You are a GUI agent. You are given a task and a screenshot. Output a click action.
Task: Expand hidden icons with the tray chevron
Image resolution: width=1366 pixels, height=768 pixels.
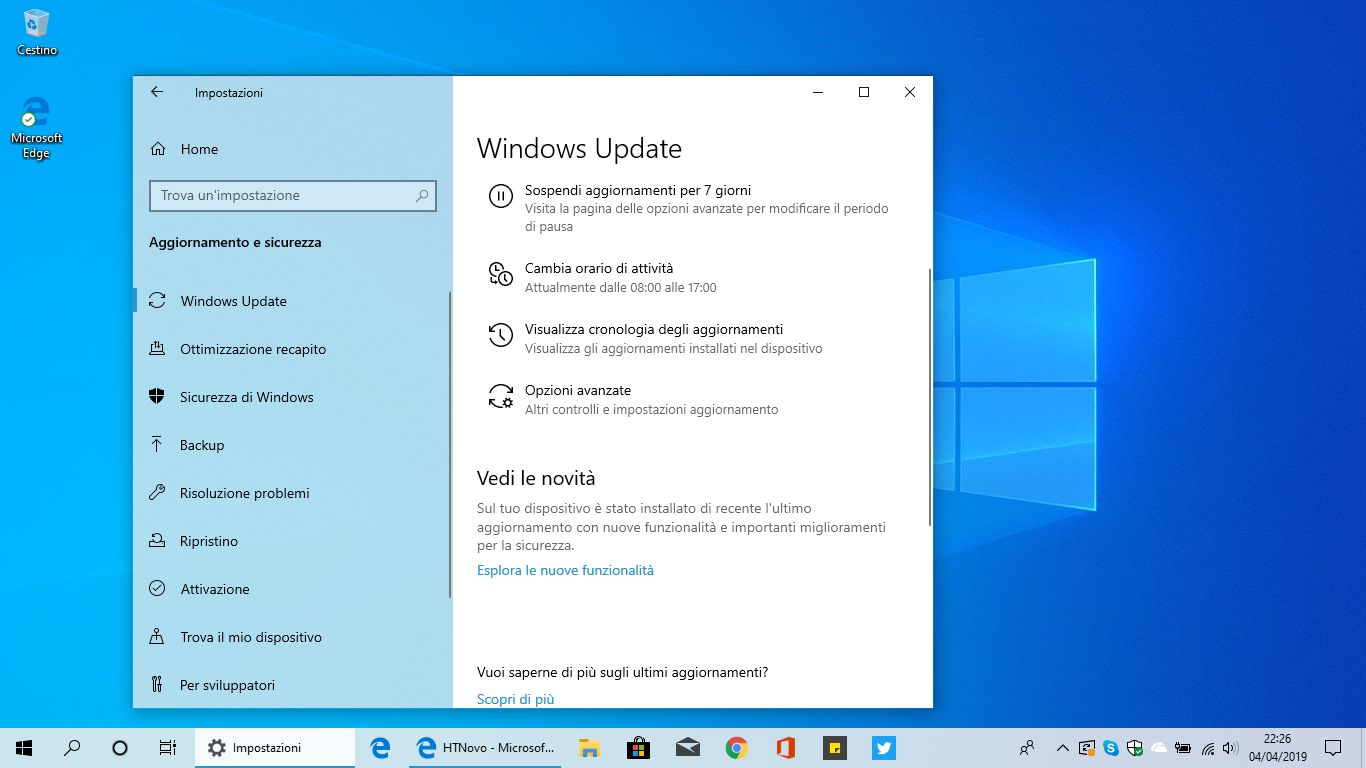pyautogui.click(x=1062, y=747)
